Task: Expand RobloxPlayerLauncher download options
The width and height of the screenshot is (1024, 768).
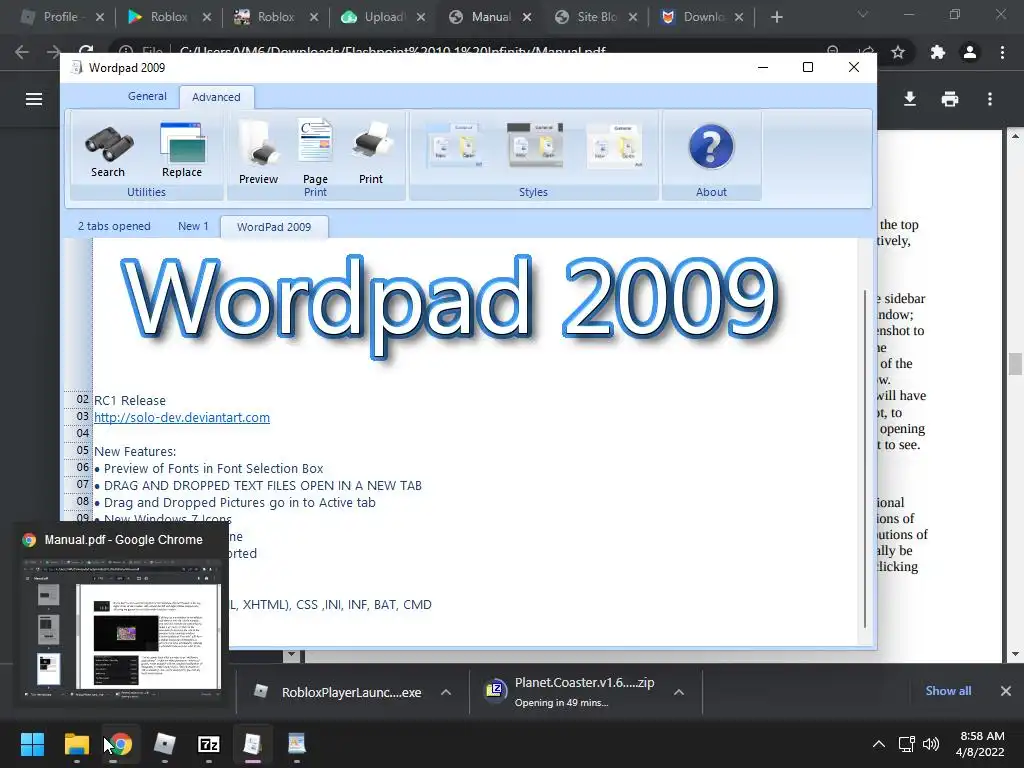Action: [x=446, y=692]
